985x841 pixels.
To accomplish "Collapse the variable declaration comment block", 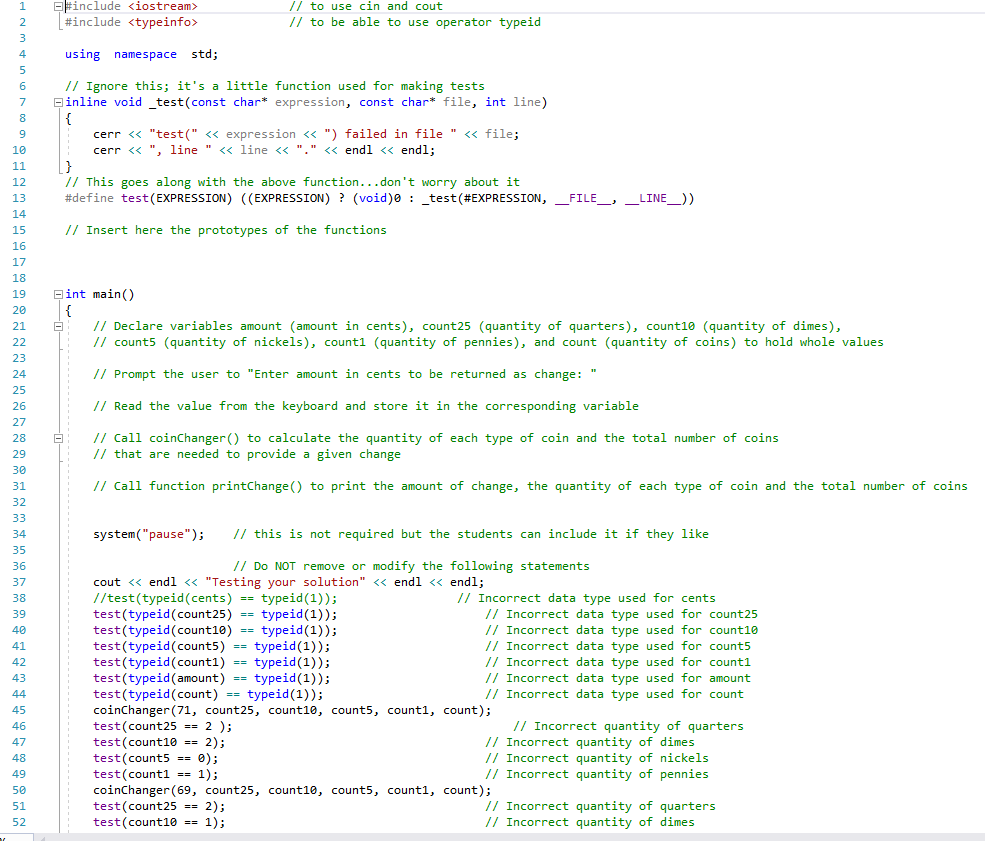I will [58, 325].
